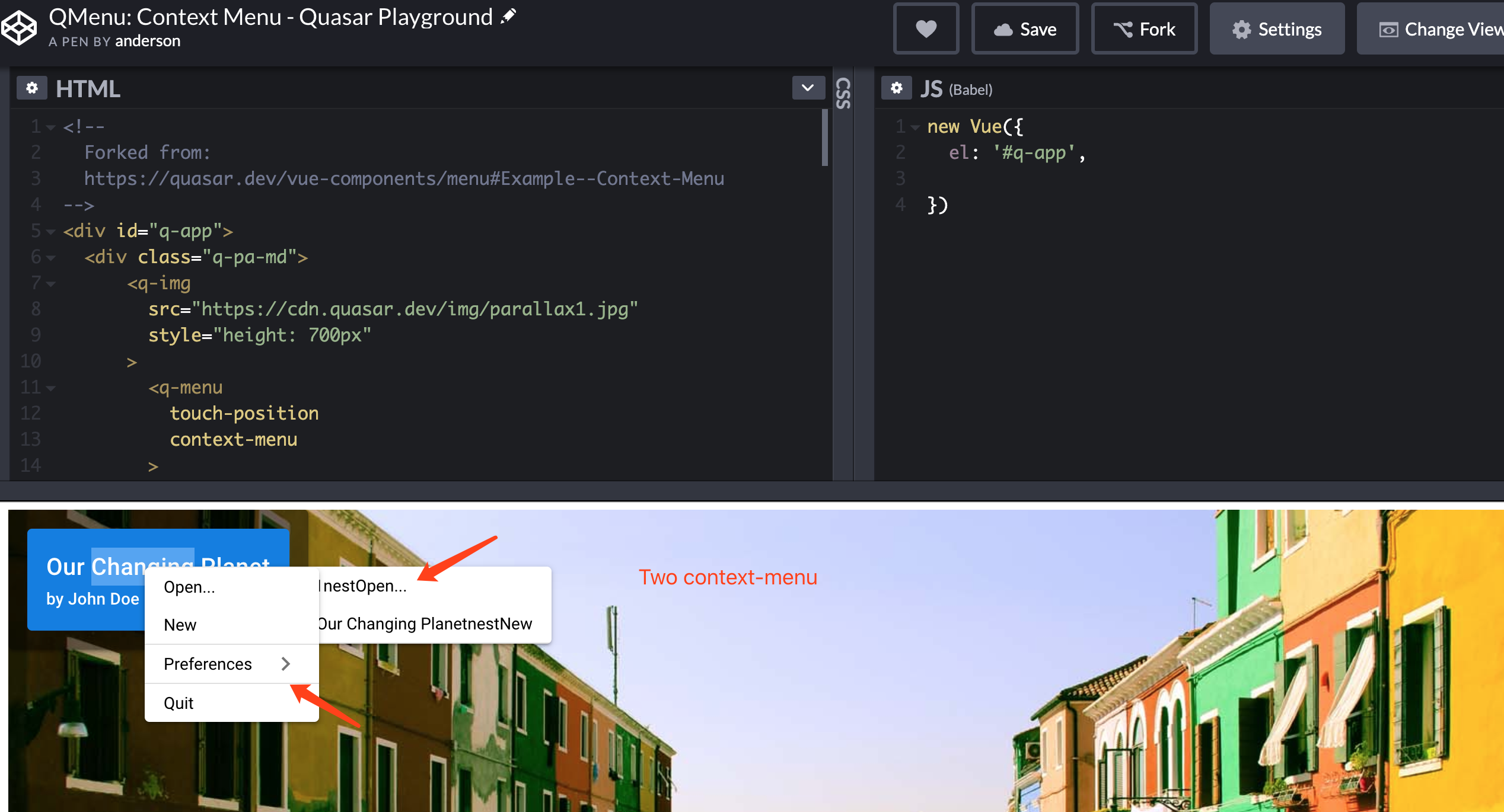Screen dimensions: 1504x812
Task: Open the JS editor settings gear
Action: point(897,87)
